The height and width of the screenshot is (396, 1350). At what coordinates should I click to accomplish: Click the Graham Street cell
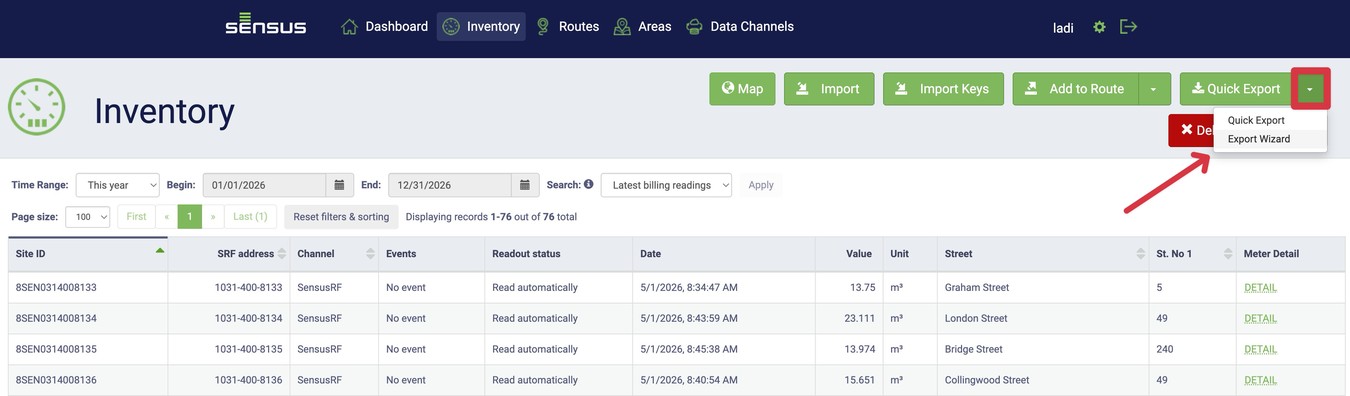coord(977,288)
